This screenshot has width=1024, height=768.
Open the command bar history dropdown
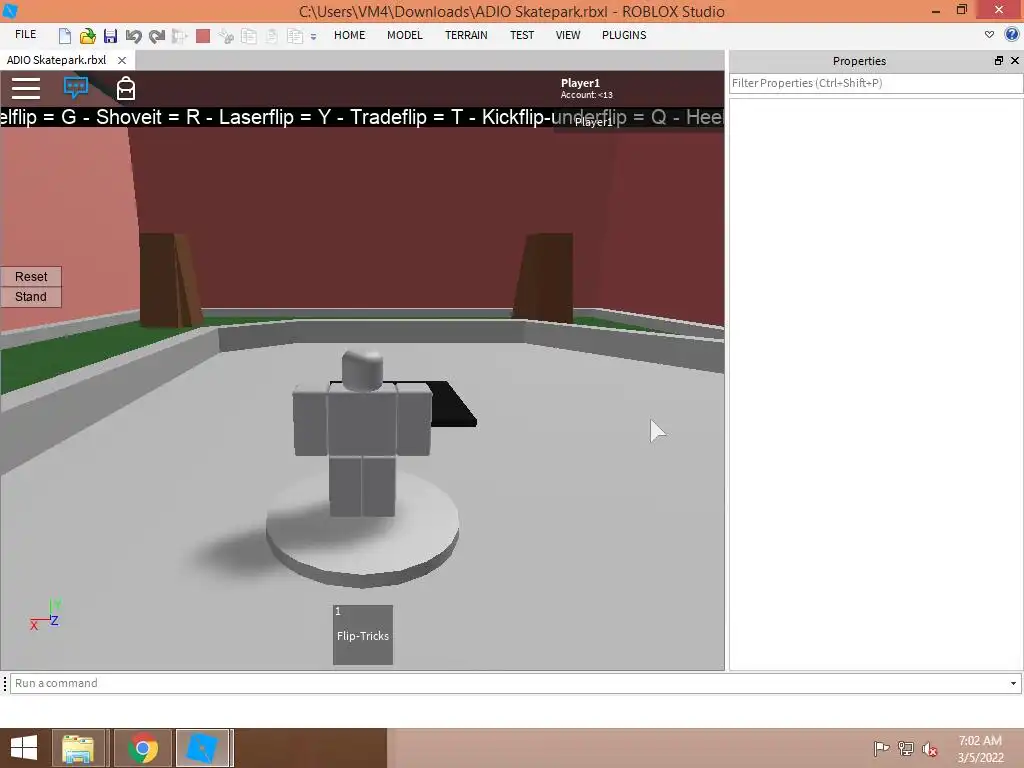coord(1014,683)
